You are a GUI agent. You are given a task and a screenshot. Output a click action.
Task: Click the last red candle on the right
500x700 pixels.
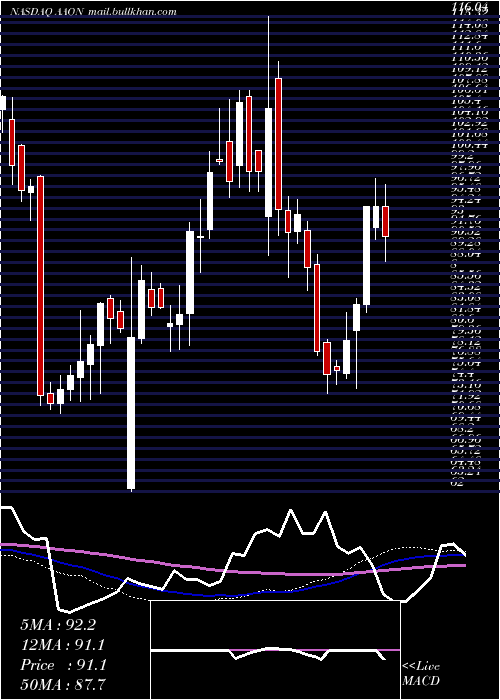pyautogui.click(x=386, y=221)
